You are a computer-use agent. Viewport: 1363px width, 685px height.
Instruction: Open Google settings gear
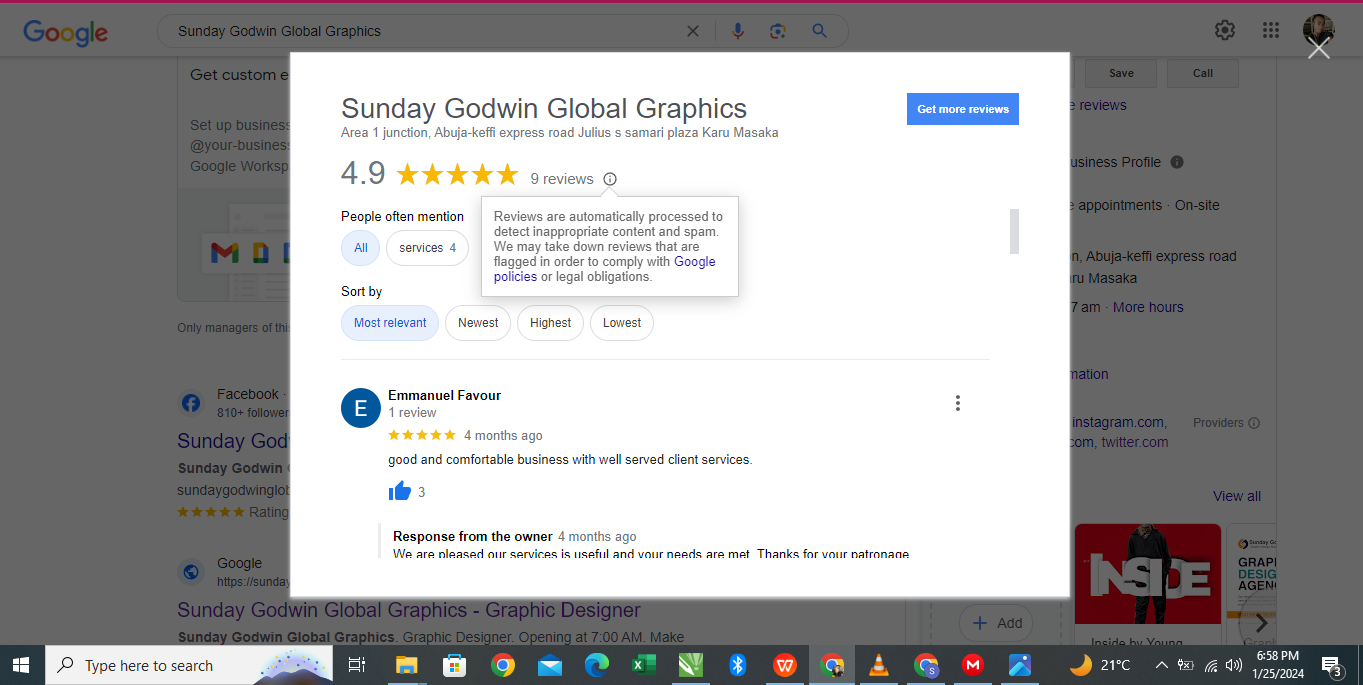click(1225, 30)
